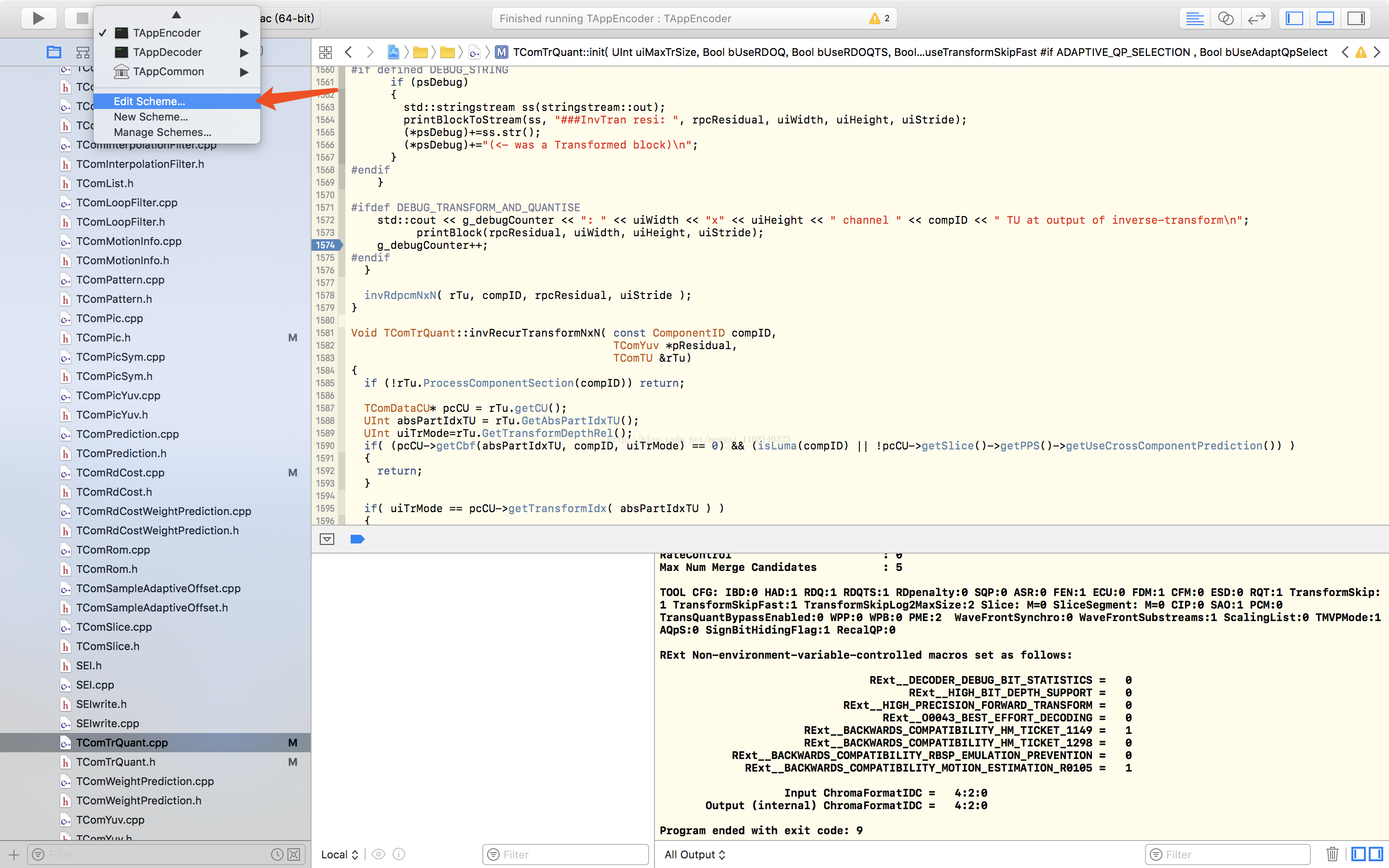Open the All Output dropdown
Screen dimensions: 1389x868
point(694,854)
